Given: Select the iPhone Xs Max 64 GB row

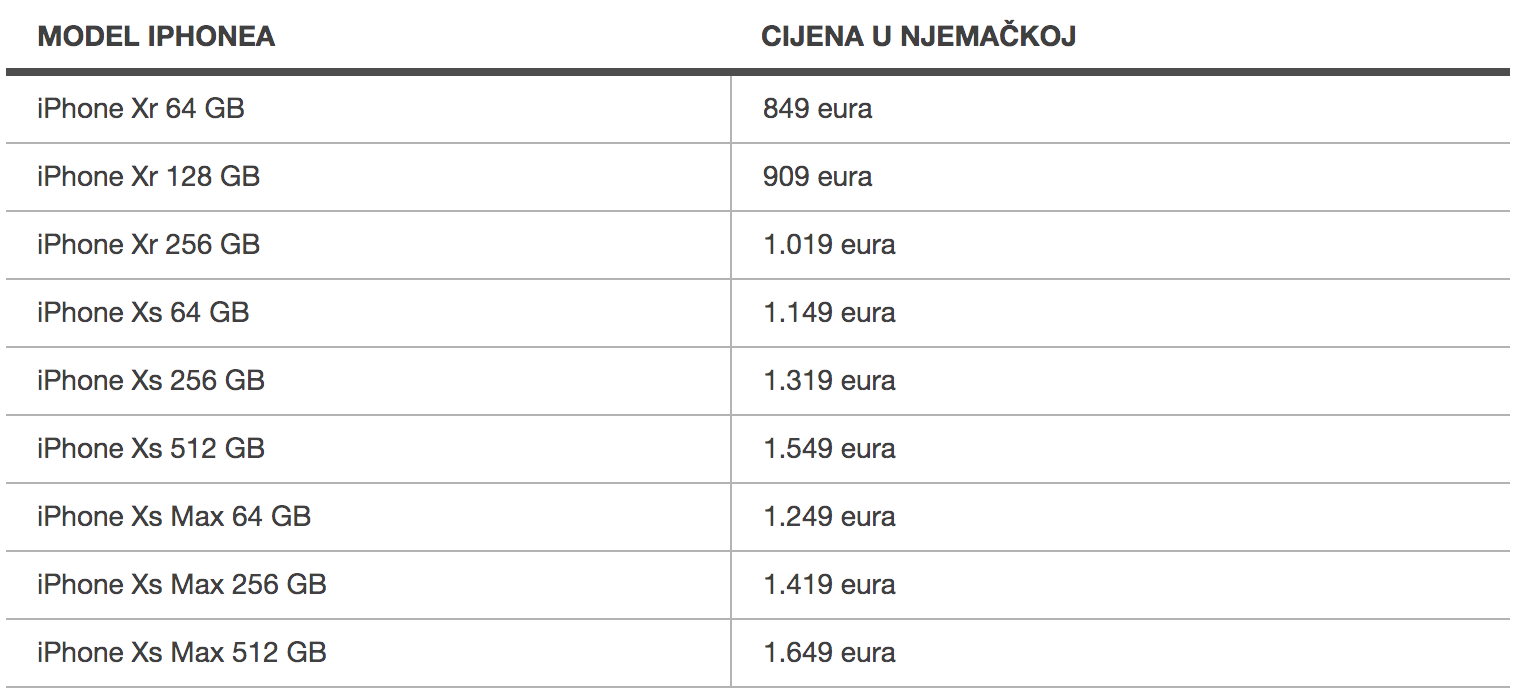Looking at the screenshot, I should (174, 516).
